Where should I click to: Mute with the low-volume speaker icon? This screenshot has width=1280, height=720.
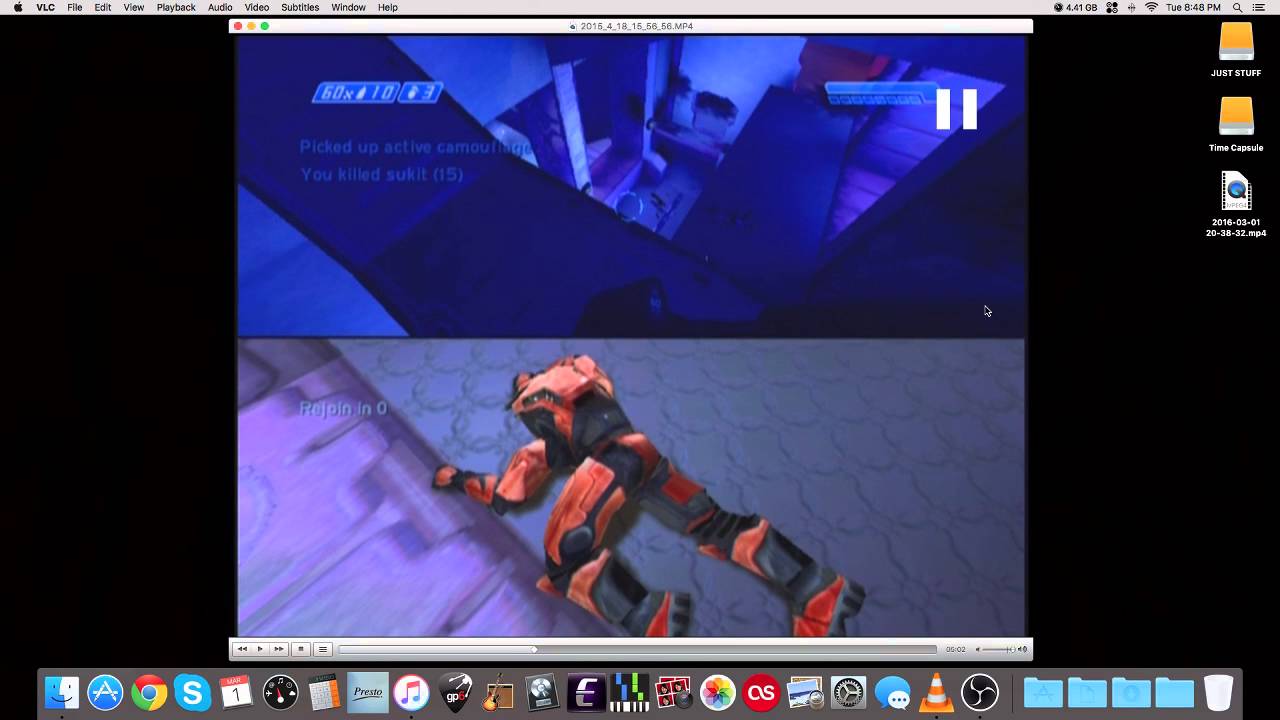click(x=978, y=649)
